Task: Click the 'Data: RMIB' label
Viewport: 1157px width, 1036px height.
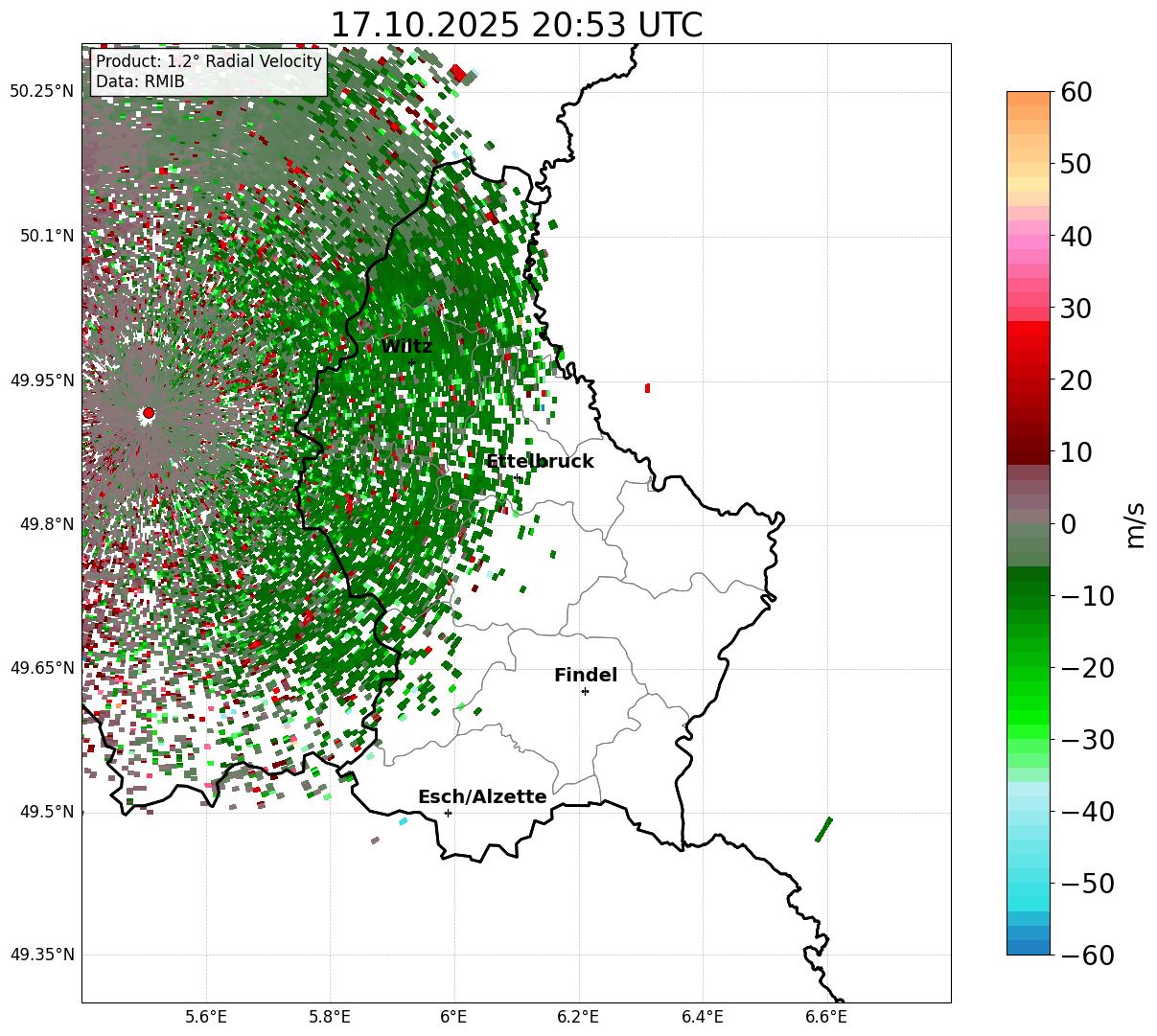Action: pyautogui.click(x=140, y=82)
